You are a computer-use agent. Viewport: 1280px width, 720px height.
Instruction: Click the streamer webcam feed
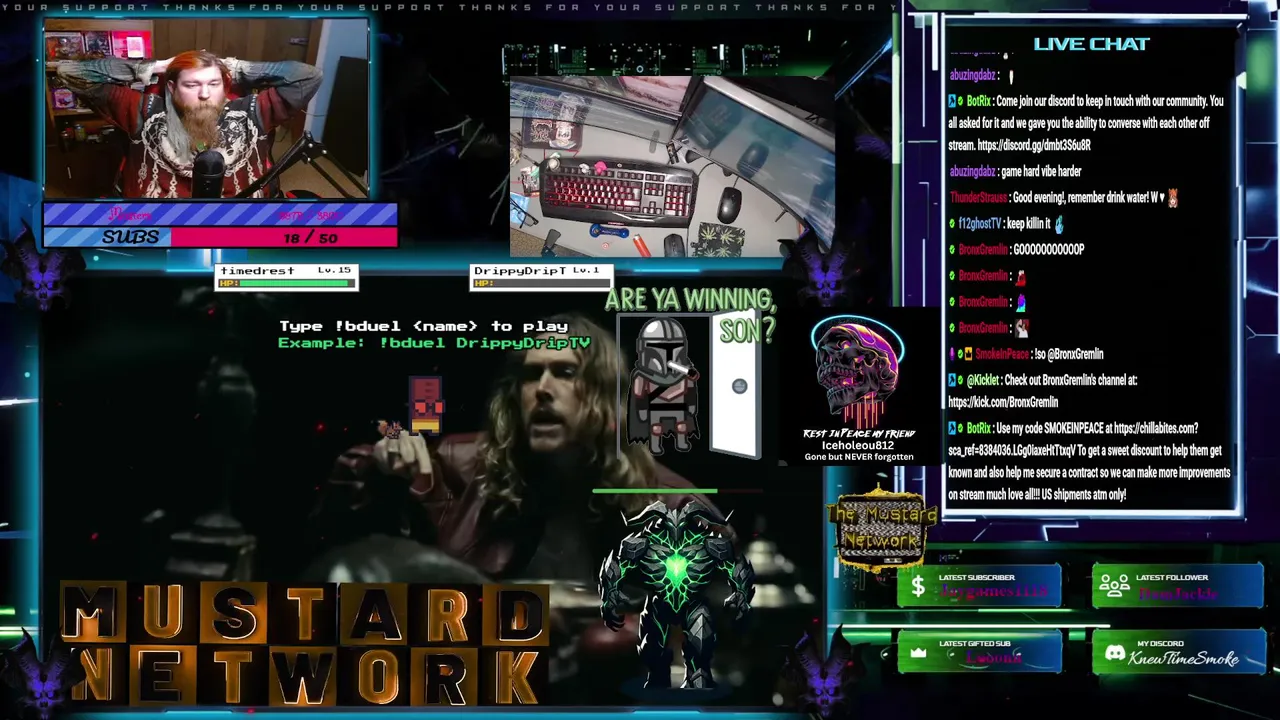tap(207, 108)
